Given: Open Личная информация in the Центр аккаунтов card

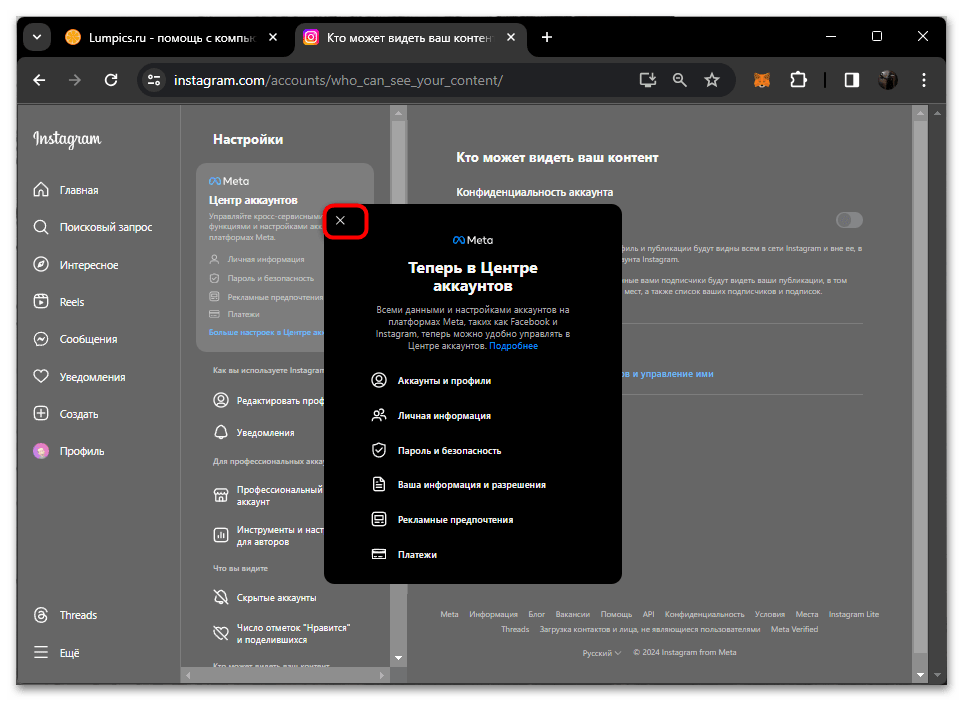Looking at the screenshot, I should (257, 259).
